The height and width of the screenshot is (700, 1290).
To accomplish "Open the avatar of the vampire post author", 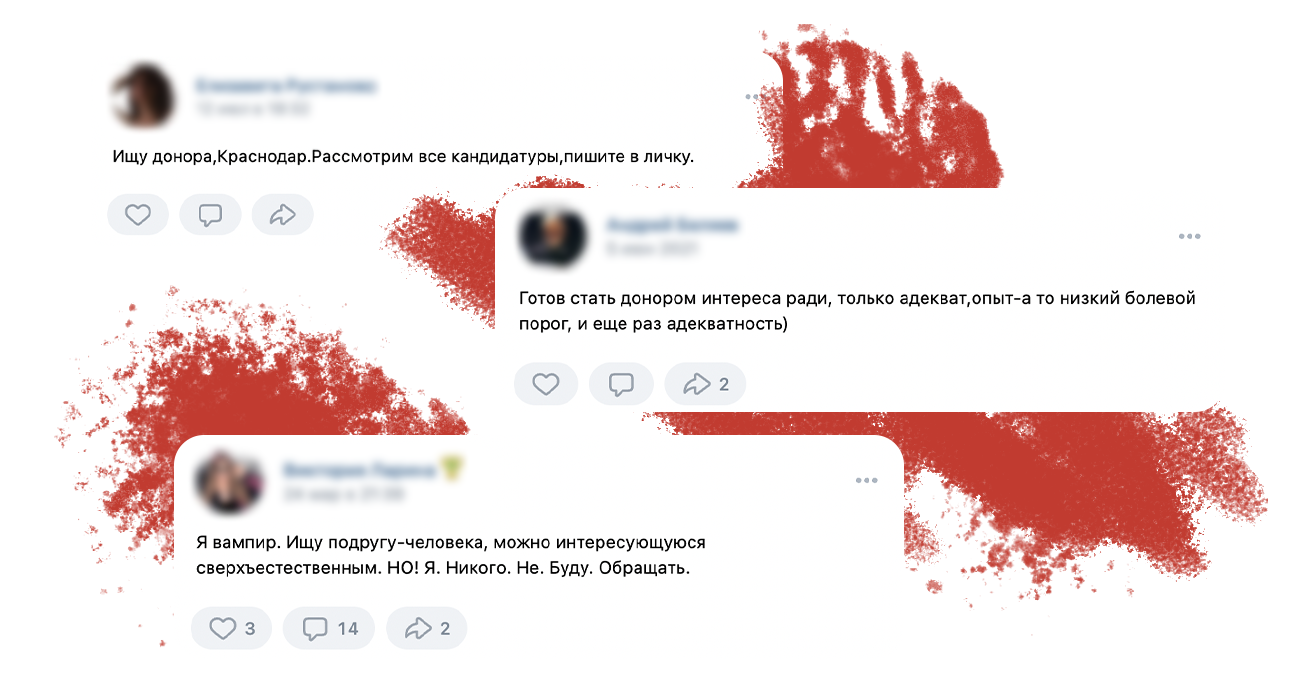I will (x=230, y=481).
